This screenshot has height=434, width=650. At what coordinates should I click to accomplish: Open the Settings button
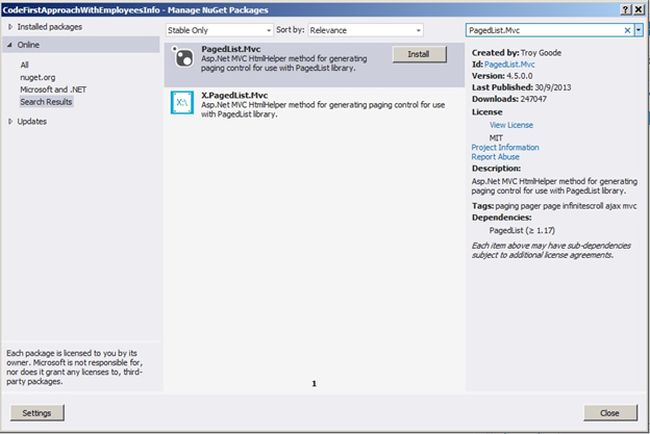[x=37, y=413]
